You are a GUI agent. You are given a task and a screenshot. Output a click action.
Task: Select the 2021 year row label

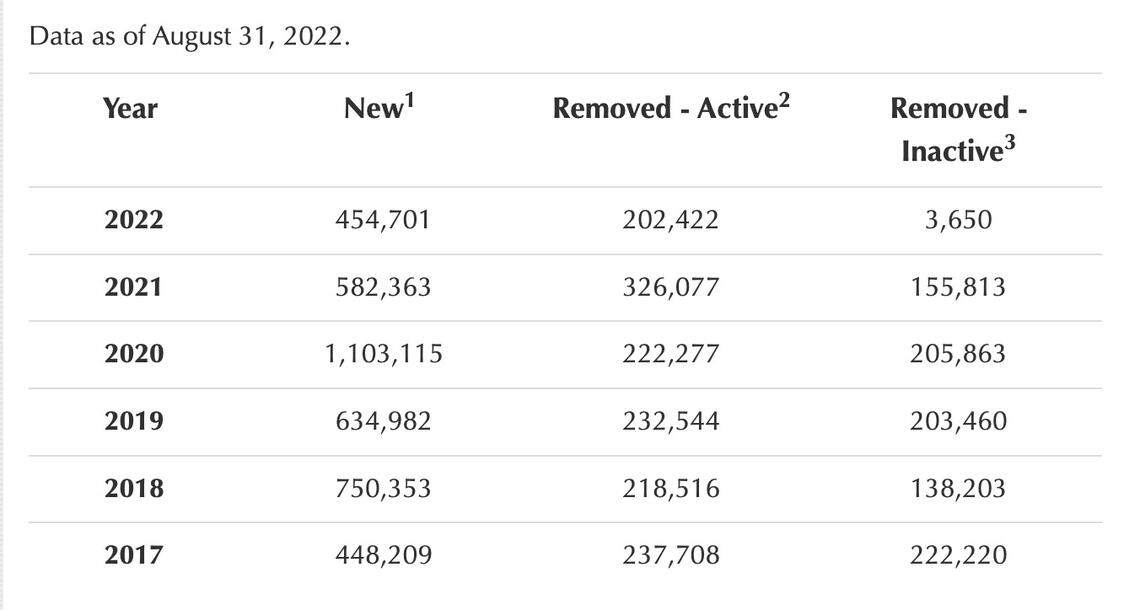tap(133, 288)
